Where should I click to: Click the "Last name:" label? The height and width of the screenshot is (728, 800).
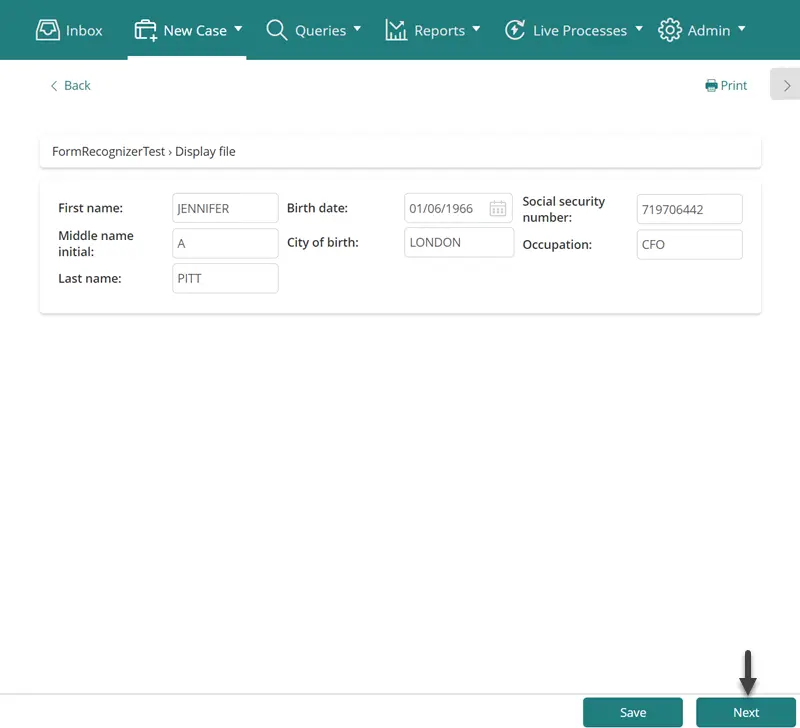[90, 279]
